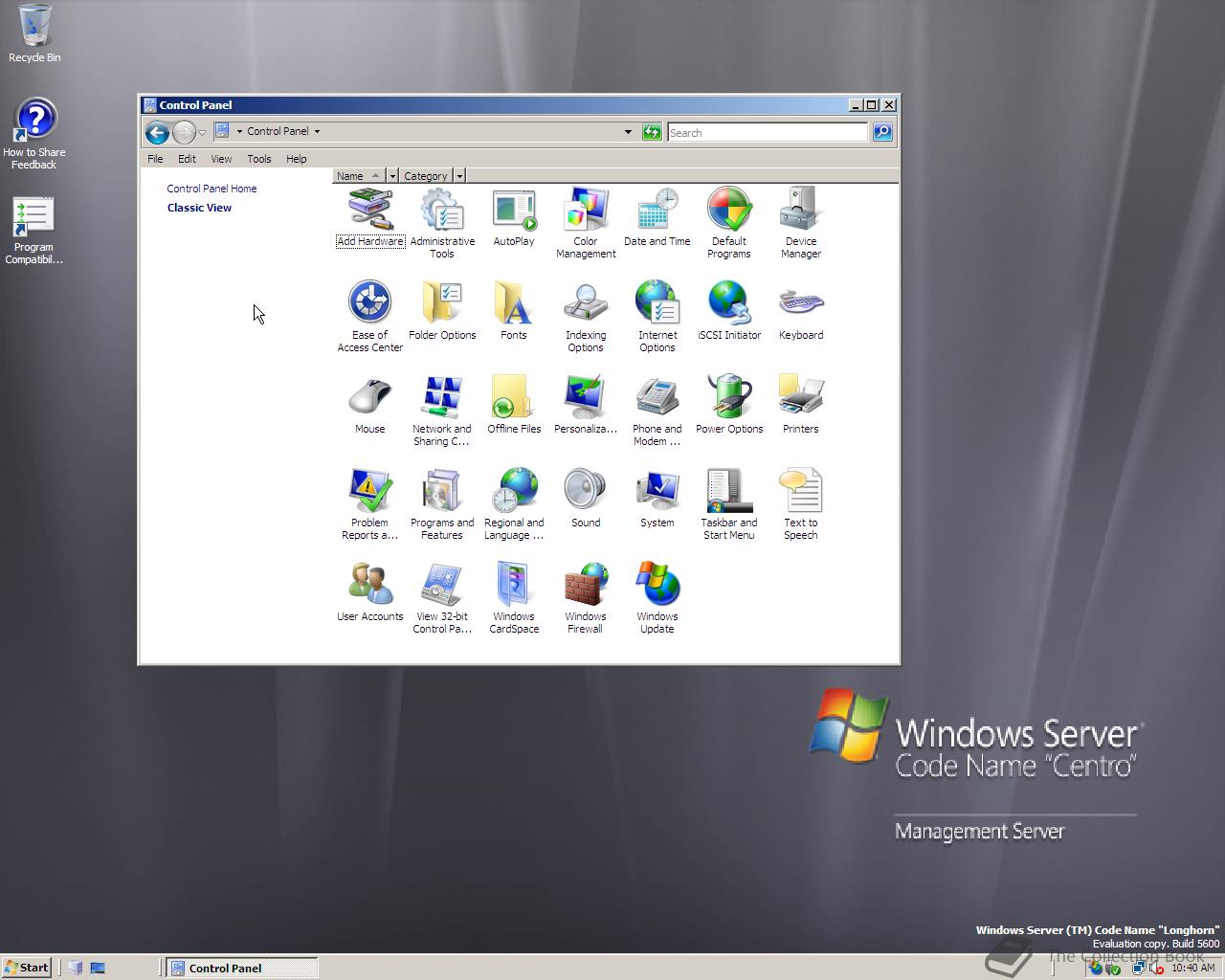The image size is (1225, 980).
Task: Open View 32-bit Control Panel items
Action: pos(442,599)
